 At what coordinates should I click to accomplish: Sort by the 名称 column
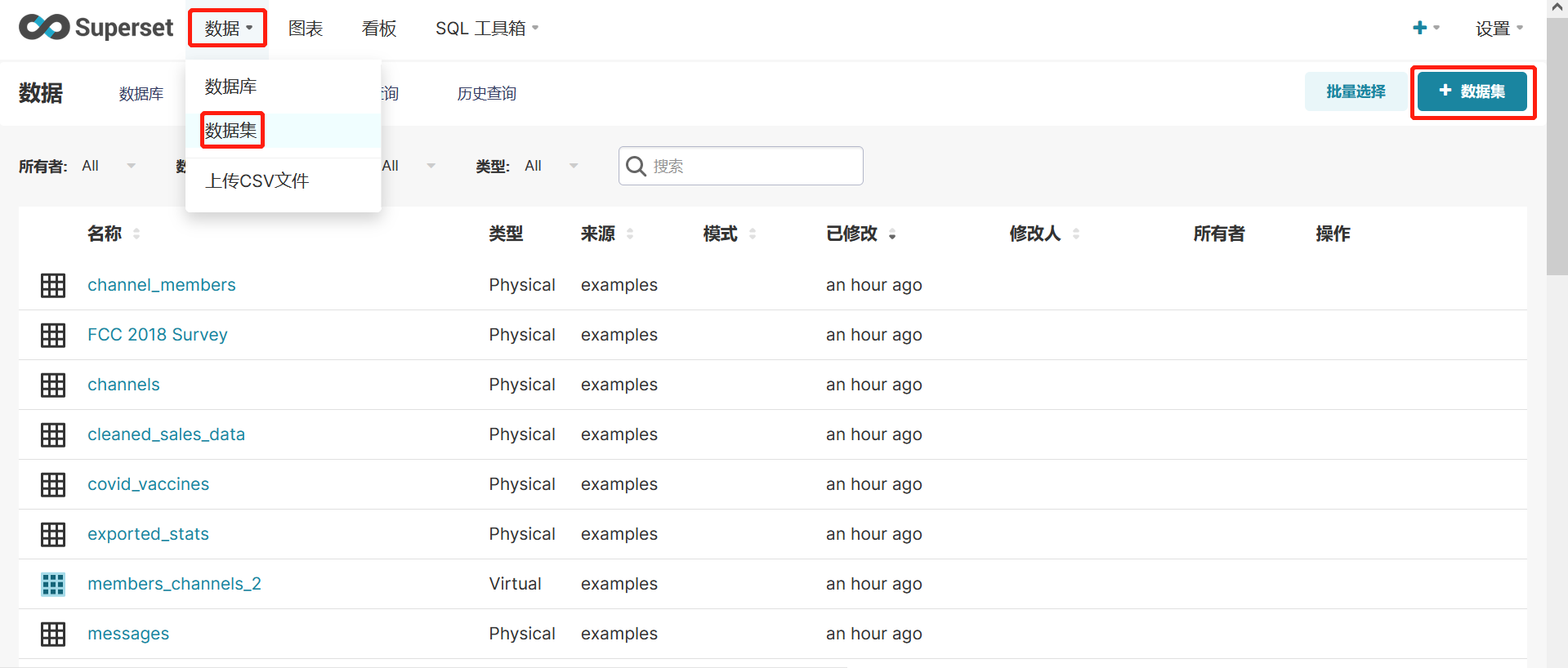click(114, 234)
